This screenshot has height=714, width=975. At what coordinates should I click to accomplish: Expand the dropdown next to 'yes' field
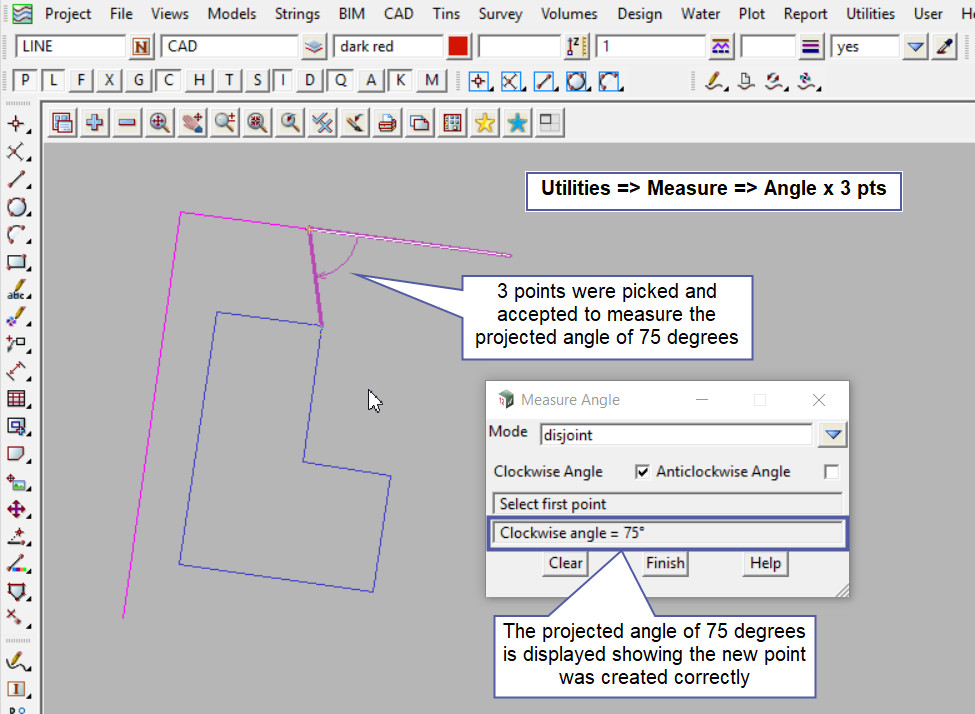[915, 47]
